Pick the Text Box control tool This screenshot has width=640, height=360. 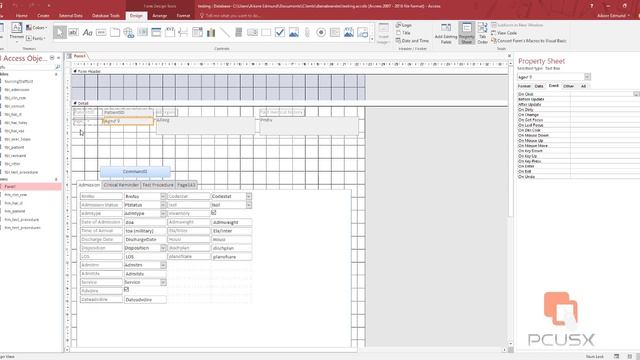click(x=73, y=32)
